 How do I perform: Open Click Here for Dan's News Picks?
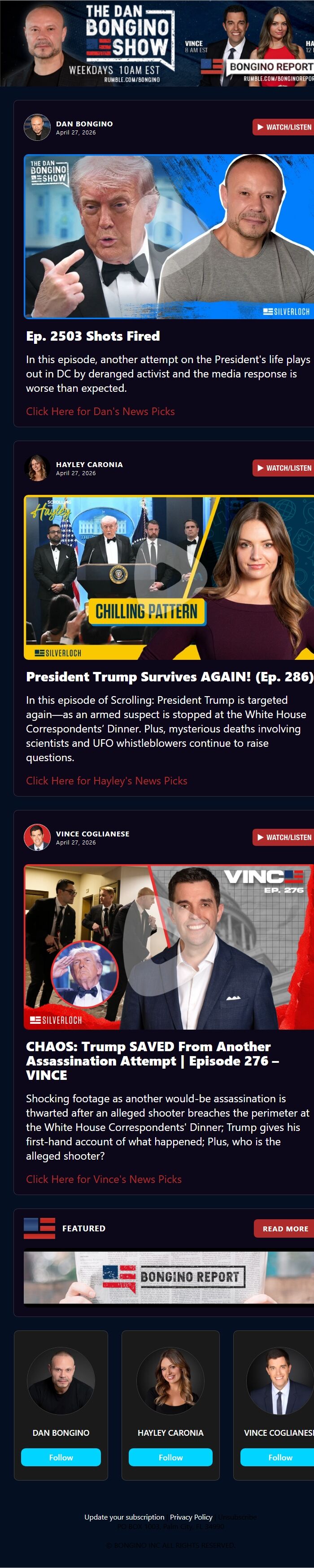pyautogui.click(x=100, y=411)
